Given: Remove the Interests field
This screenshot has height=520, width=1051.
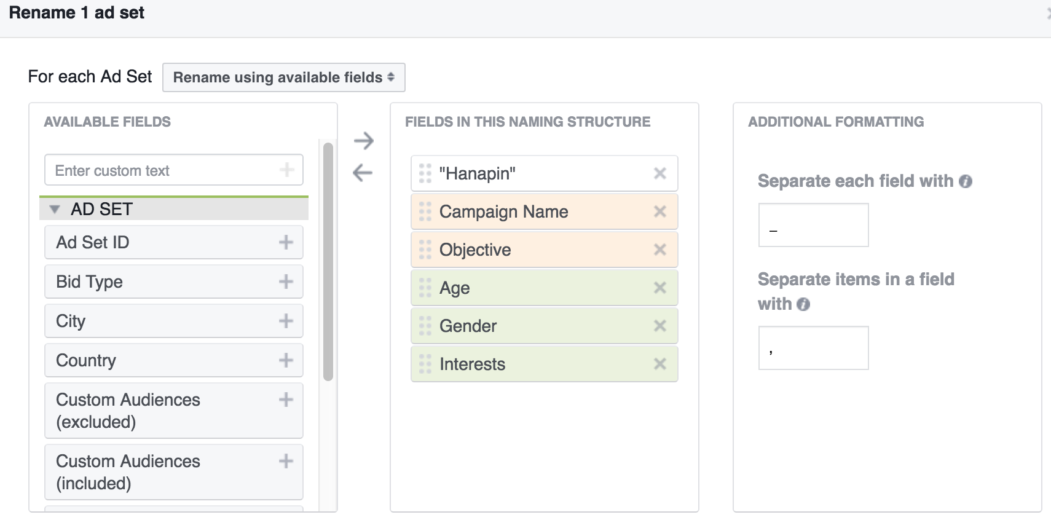Looking at the screenshot, I should click(660, 364).
